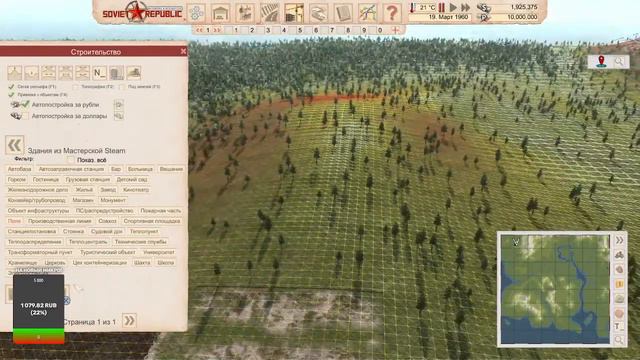Click the toolbar icon left of the book
The image size is (640, 360).
click(x=319, y=13)
